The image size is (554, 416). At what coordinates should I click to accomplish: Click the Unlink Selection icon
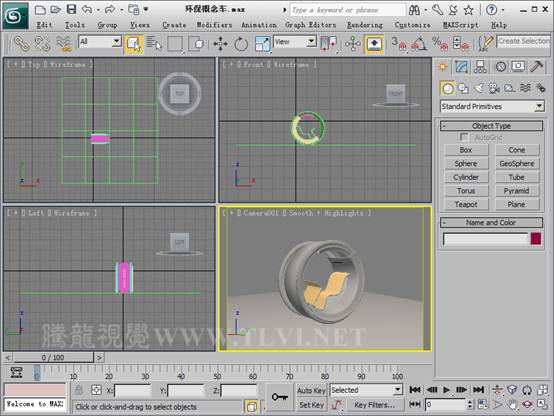(x=42, y=44)
